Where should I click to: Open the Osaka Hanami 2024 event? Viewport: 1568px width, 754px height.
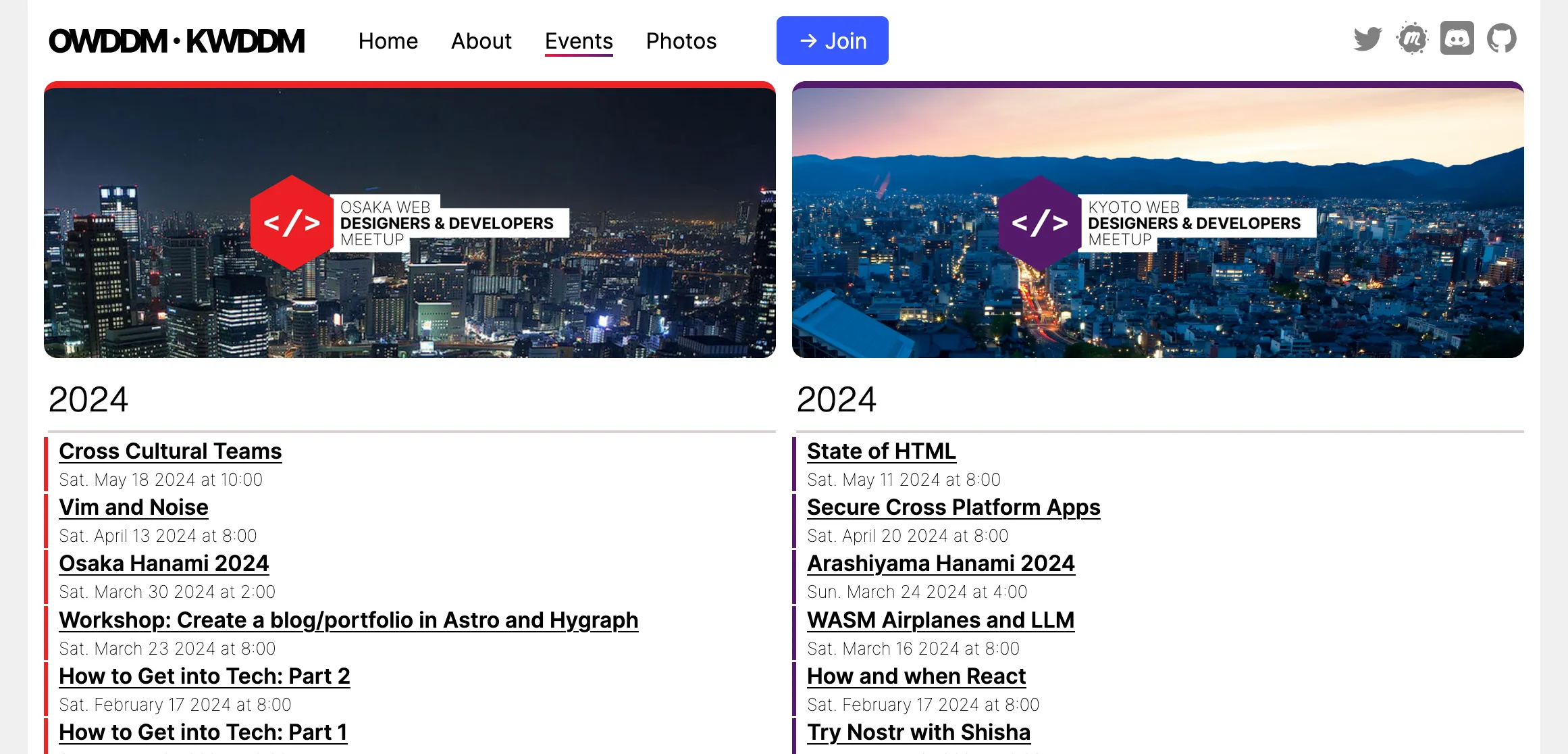[164, 563]
